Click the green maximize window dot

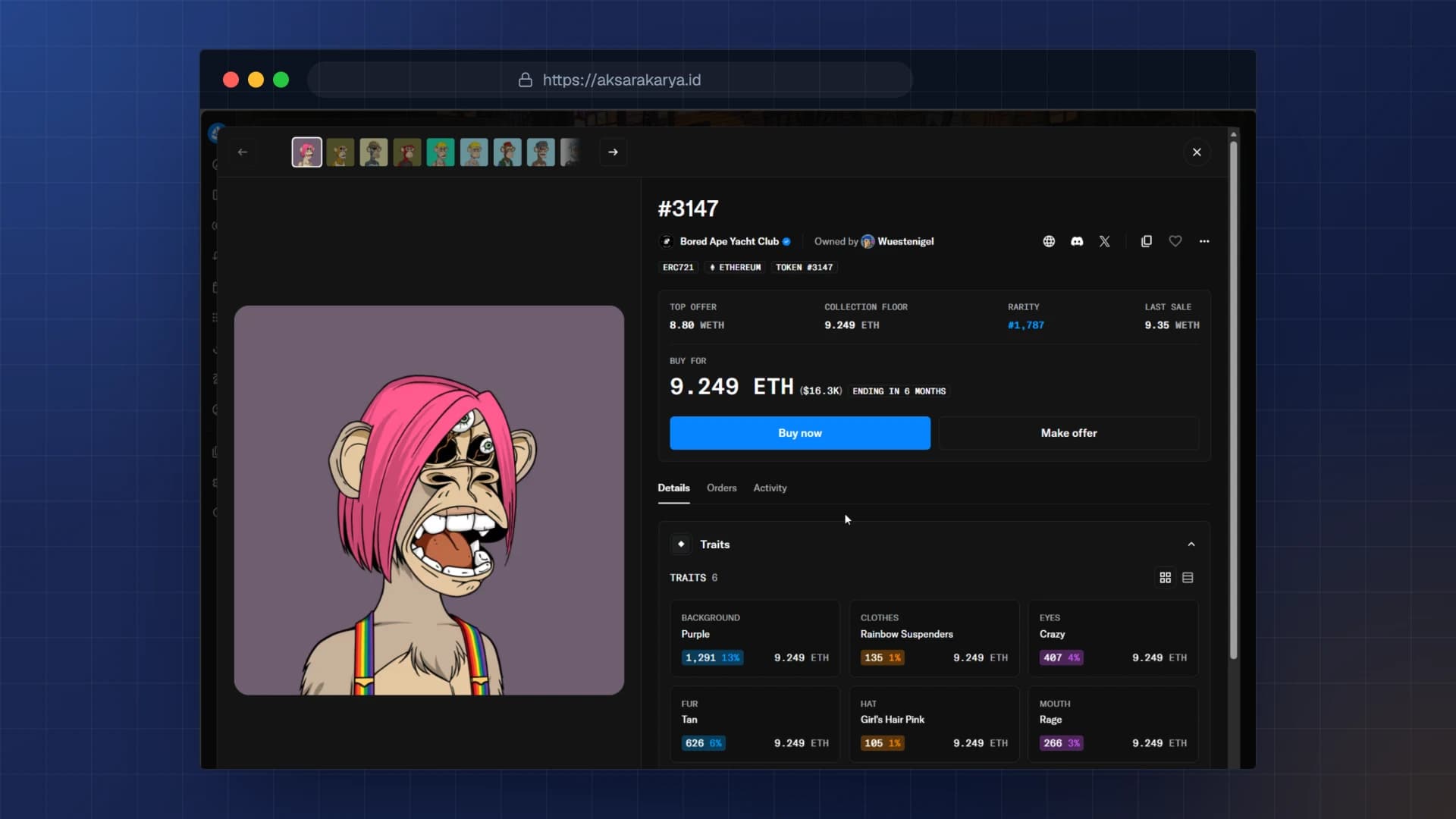pyautogui.click(x=281, y=80)
